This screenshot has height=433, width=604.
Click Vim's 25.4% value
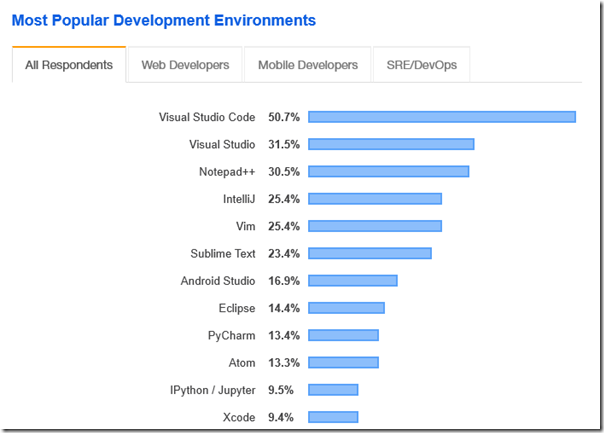(284, 226)
